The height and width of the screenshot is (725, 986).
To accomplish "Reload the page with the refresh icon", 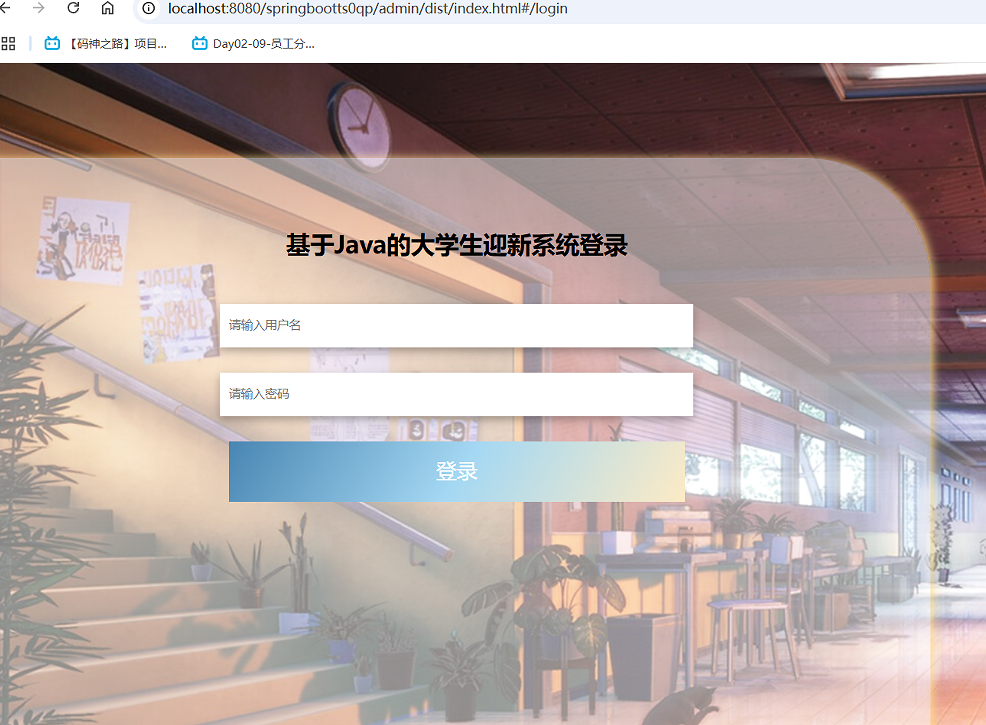I will [x=73, y=8].
